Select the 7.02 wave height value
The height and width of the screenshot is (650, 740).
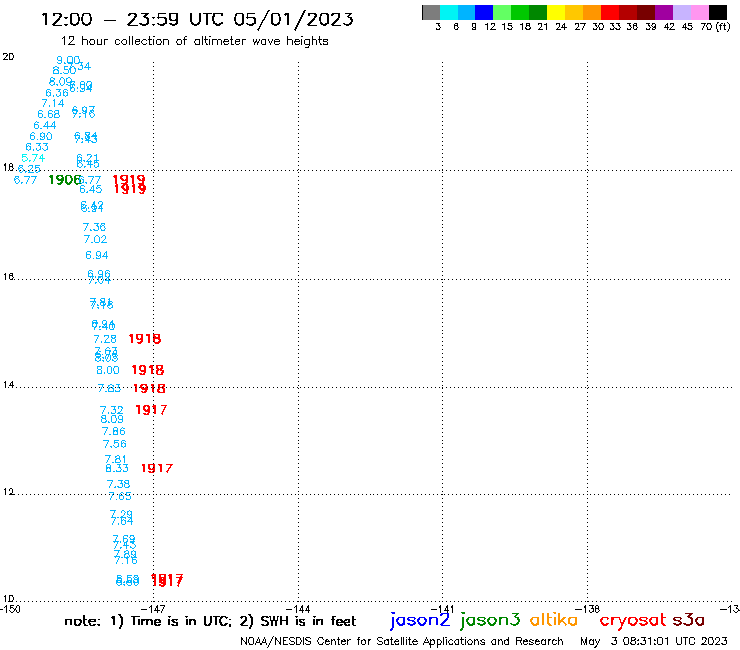[x=95, y=239]
